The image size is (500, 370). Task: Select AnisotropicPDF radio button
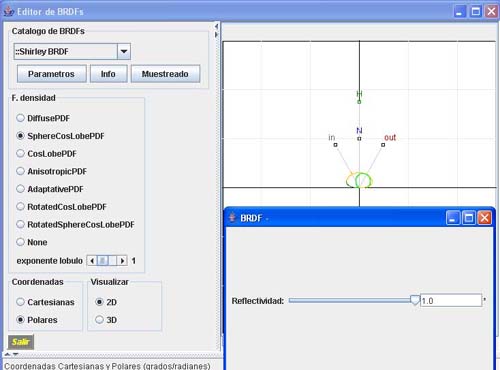pyautogui.click(x=20, y=171)
